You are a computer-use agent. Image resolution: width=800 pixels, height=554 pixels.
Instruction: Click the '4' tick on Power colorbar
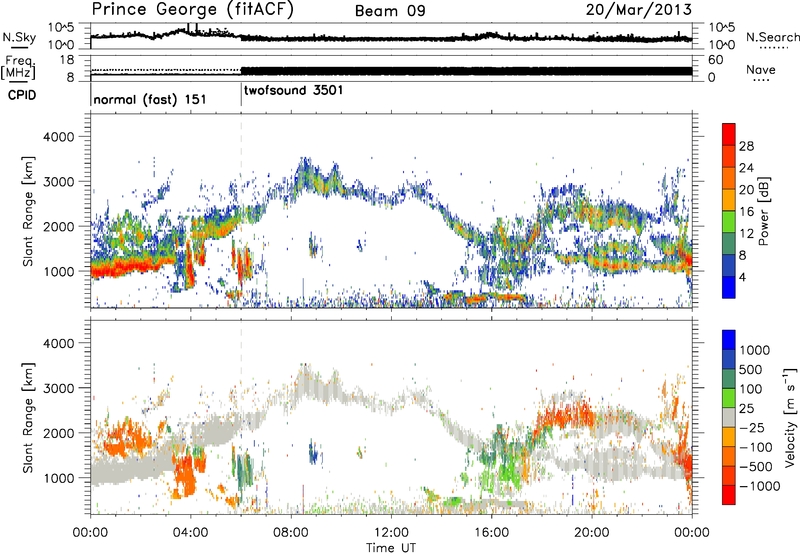click(x=742, y=277)
